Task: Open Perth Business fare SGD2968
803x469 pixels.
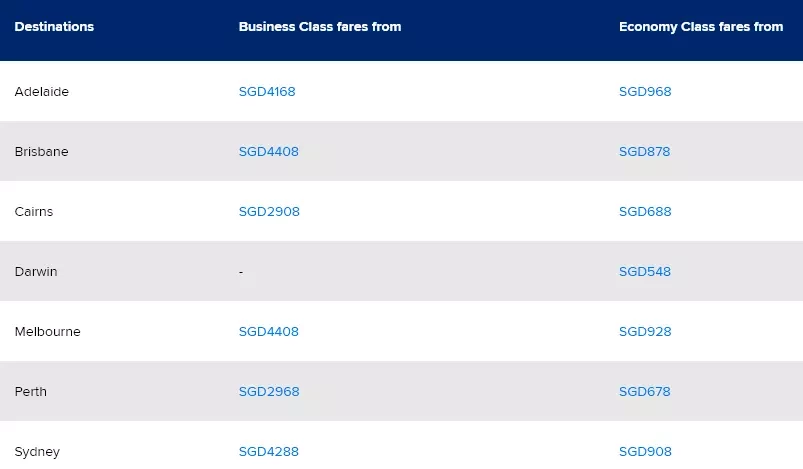Action: 269,391
